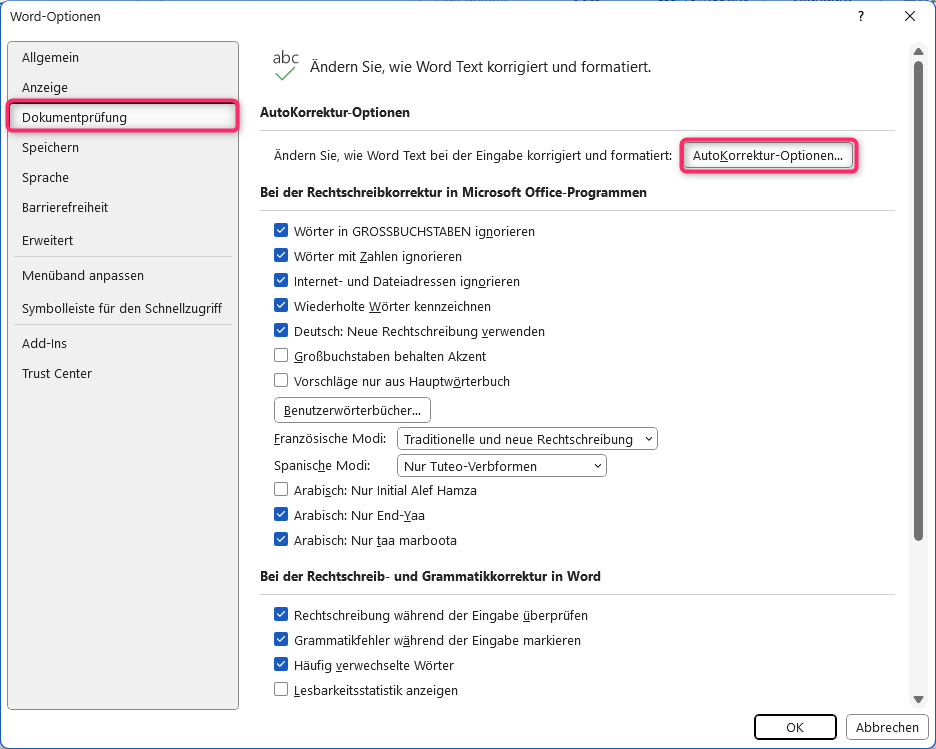
Task: Expand the Spanische Modi dropdown
Action: tap(501, 466)
